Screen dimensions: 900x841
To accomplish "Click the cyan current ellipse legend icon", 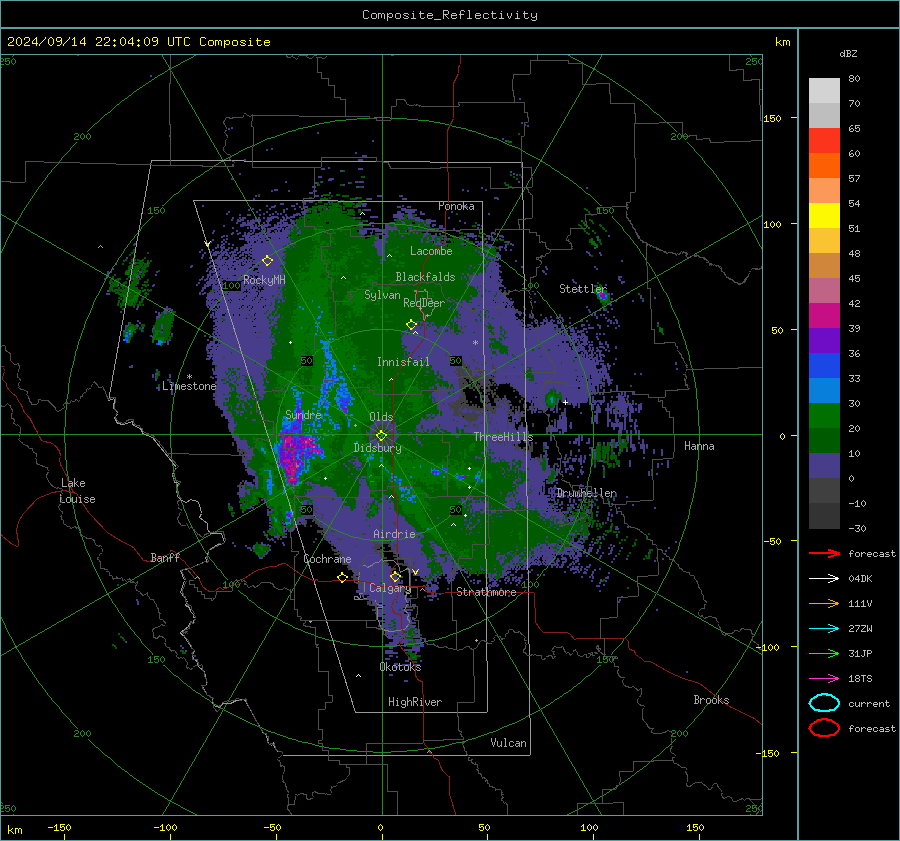I will point(824,703).
